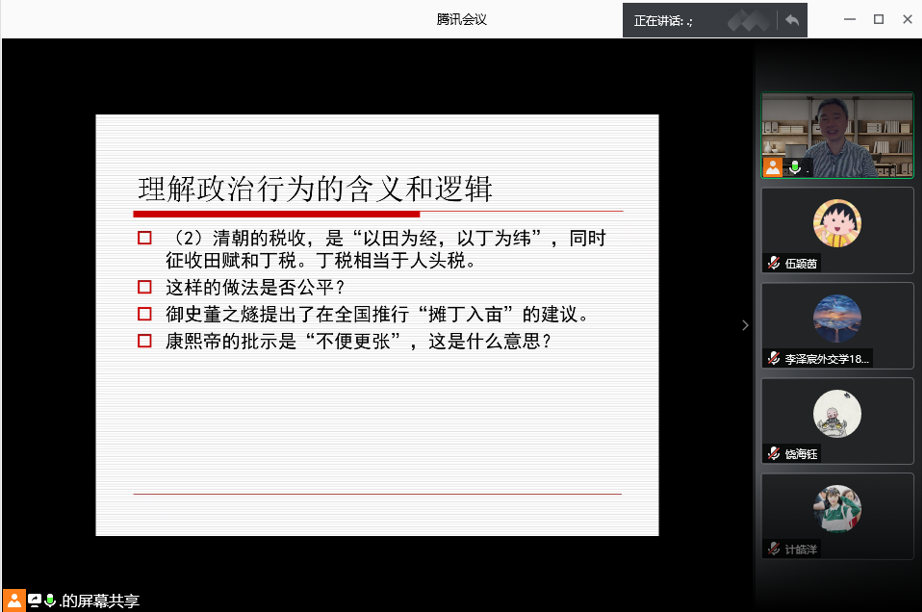Click the screen share icon in bottom bar

(x=35, y=600)
